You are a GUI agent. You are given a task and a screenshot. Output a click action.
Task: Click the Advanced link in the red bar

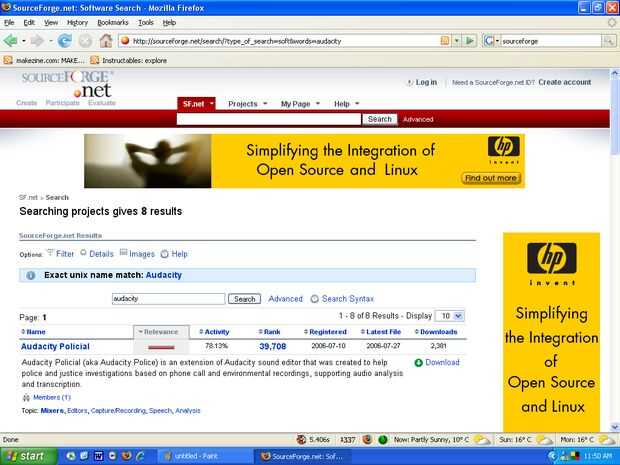pyautogui.click(x=418, y=119)
